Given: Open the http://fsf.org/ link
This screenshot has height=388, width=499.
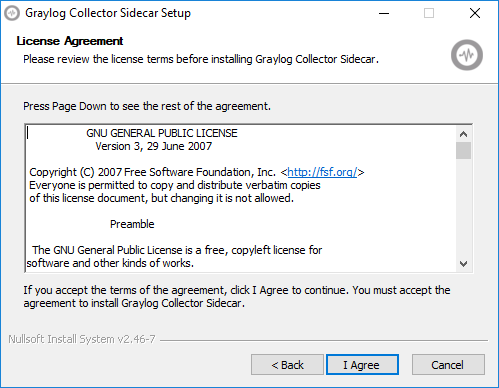Looking at the screenshot, I should (x=322, y=172).
